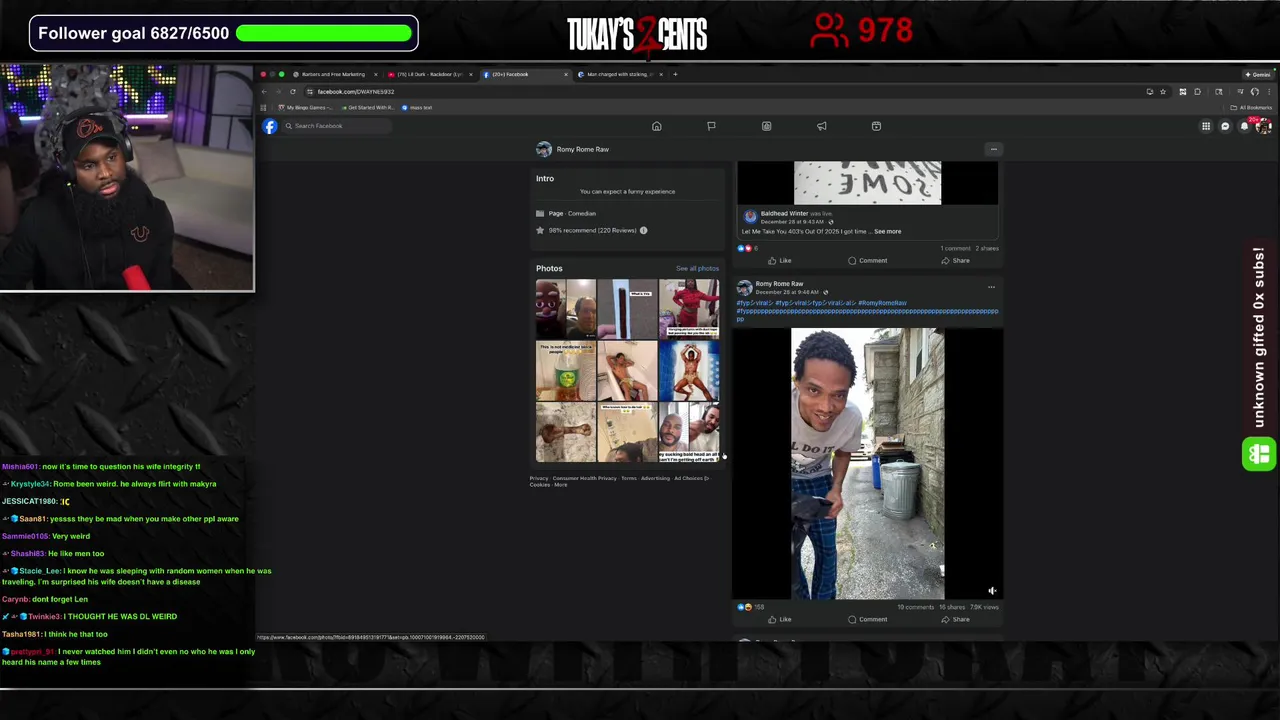This screenshot has width=1280, height=720.
Task: Open Baldhead Winter profile name
Action: [783, 213]
